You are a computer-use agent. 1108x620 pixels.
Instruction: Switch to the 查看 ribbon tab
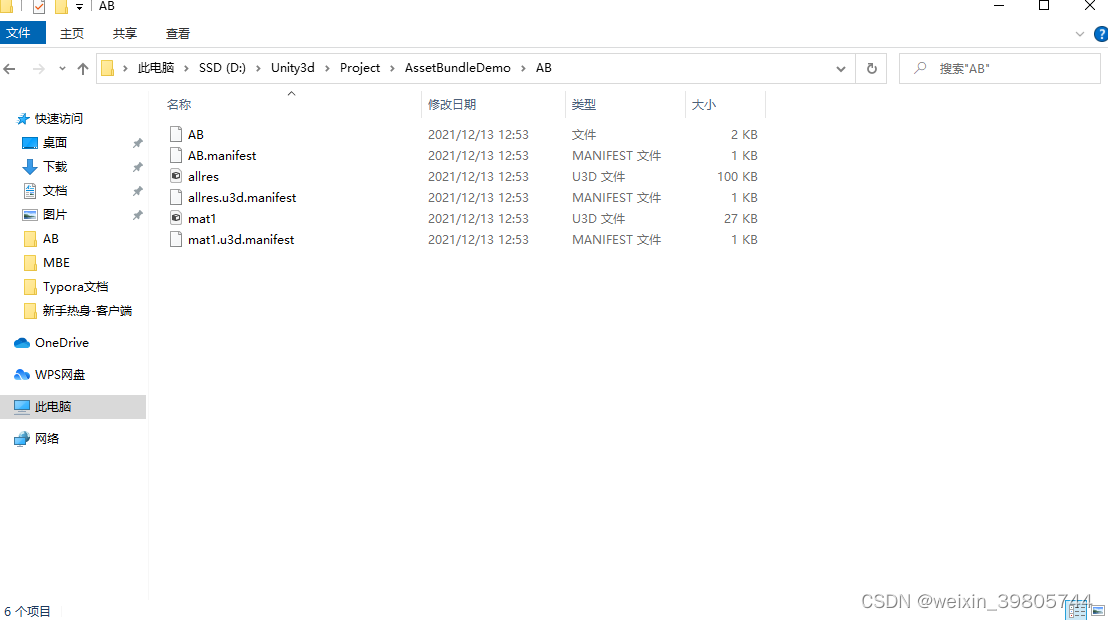coord(178,33)
